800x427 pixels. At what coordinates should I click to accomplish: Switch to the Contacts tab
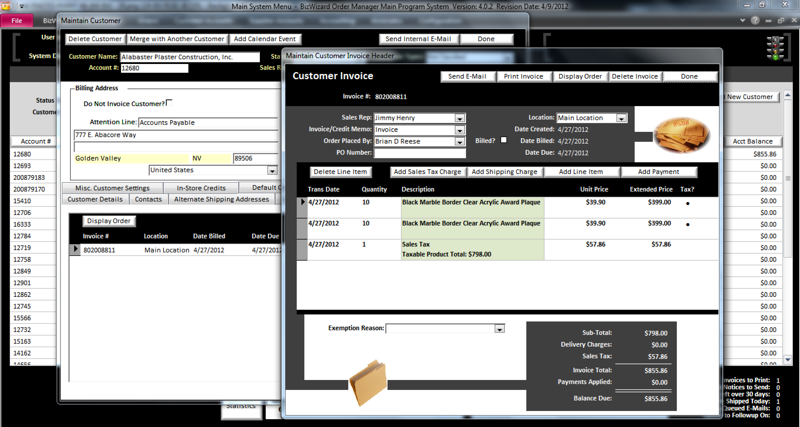pos(149,199)
